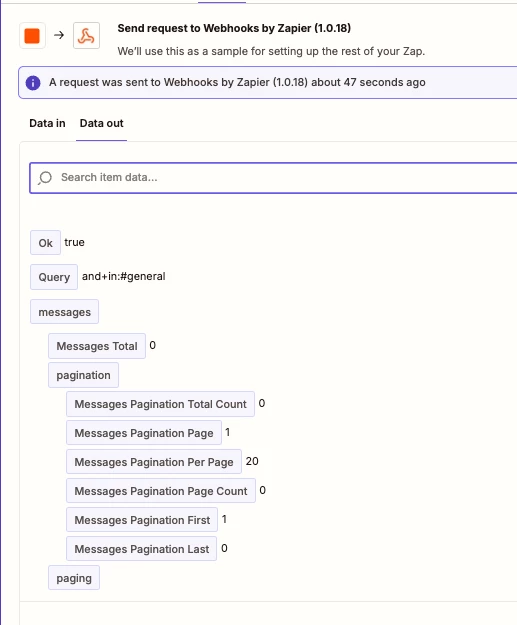
Task: Expand the paging group
Action: pyautogui.click(x=74, y=578)
